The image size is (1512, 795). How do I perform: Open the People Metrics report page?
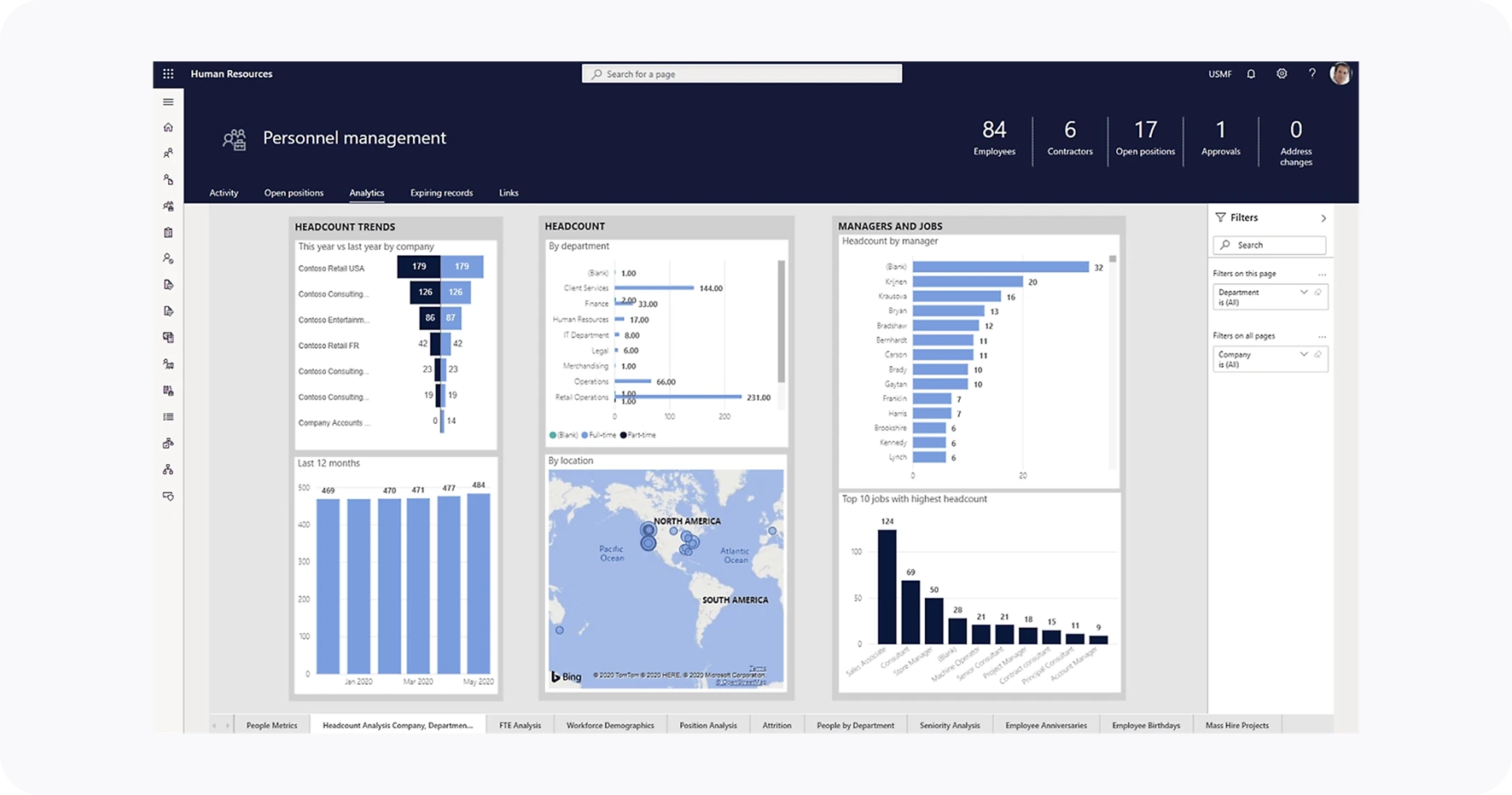pyautogui.click(x=272, y=725)
